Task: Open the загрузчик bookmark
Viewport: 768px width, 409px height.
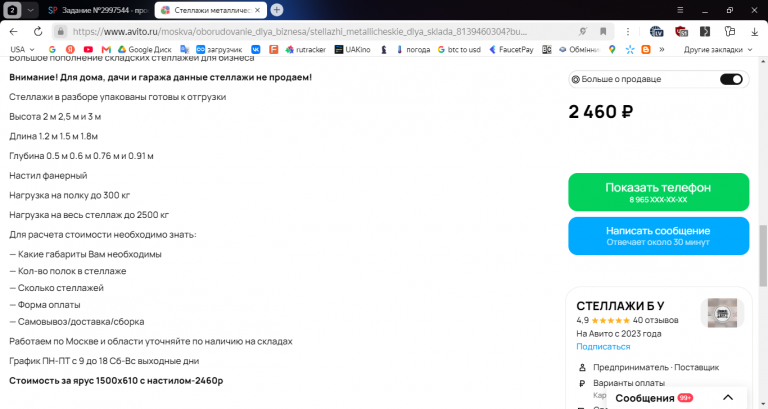Action: coord(219,49)
